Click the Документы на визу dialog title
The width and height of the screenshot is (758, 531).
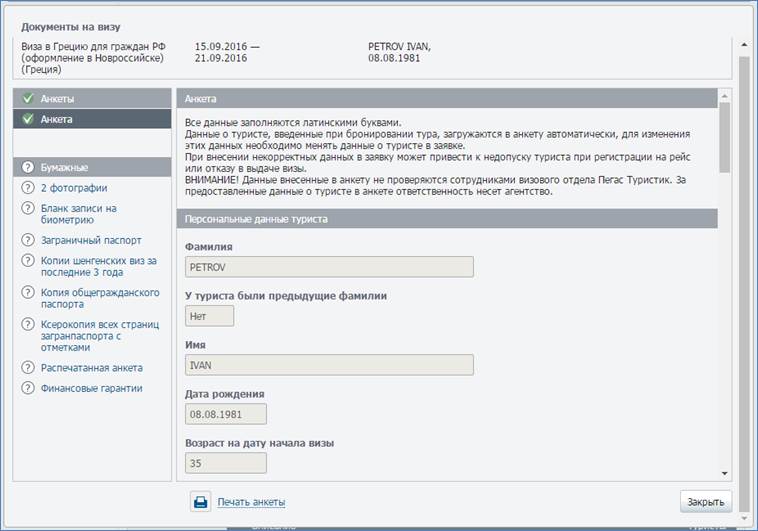coord(71,27)
